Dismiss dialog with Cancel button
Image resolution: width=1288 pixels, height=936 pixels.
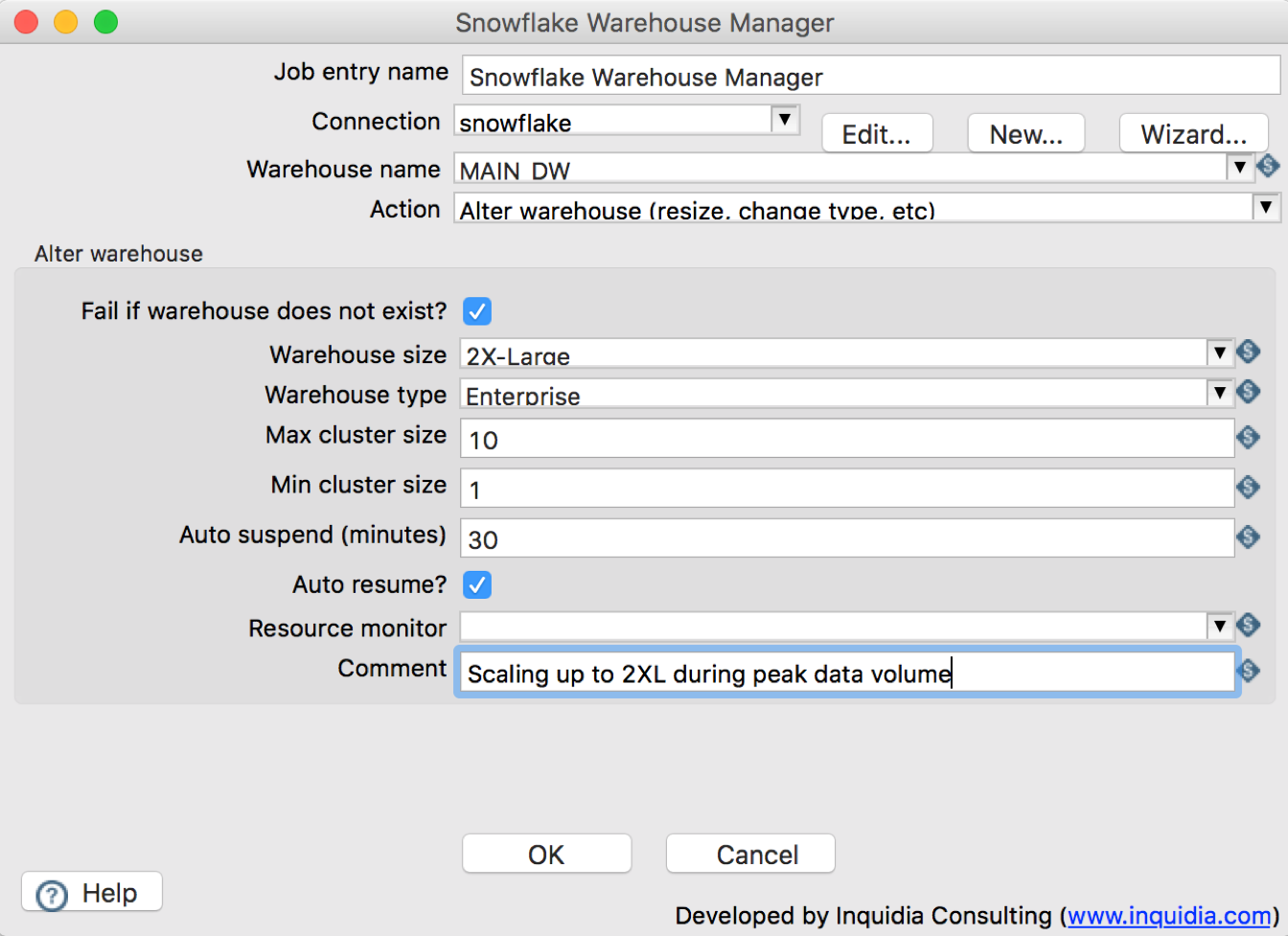click(x=750, y=854)
